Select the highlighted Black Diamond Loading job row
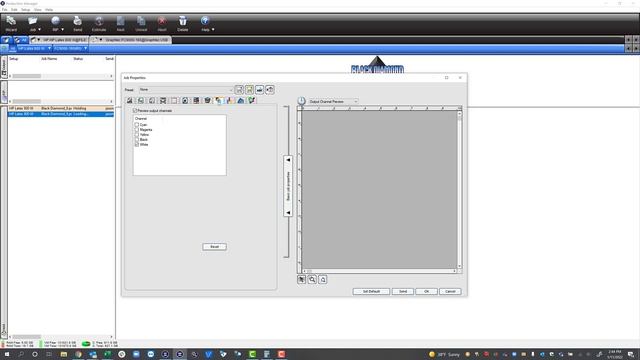 pyautogui.click(x=61, y=114)
